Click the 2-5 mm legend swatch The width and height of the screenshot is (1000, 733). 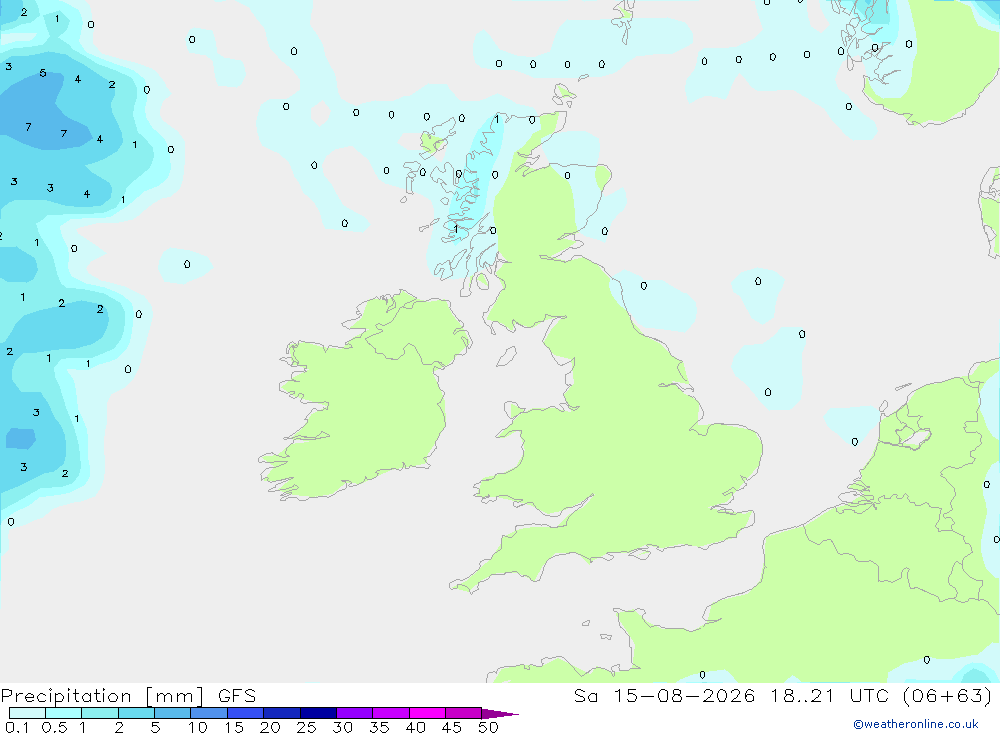136,713
